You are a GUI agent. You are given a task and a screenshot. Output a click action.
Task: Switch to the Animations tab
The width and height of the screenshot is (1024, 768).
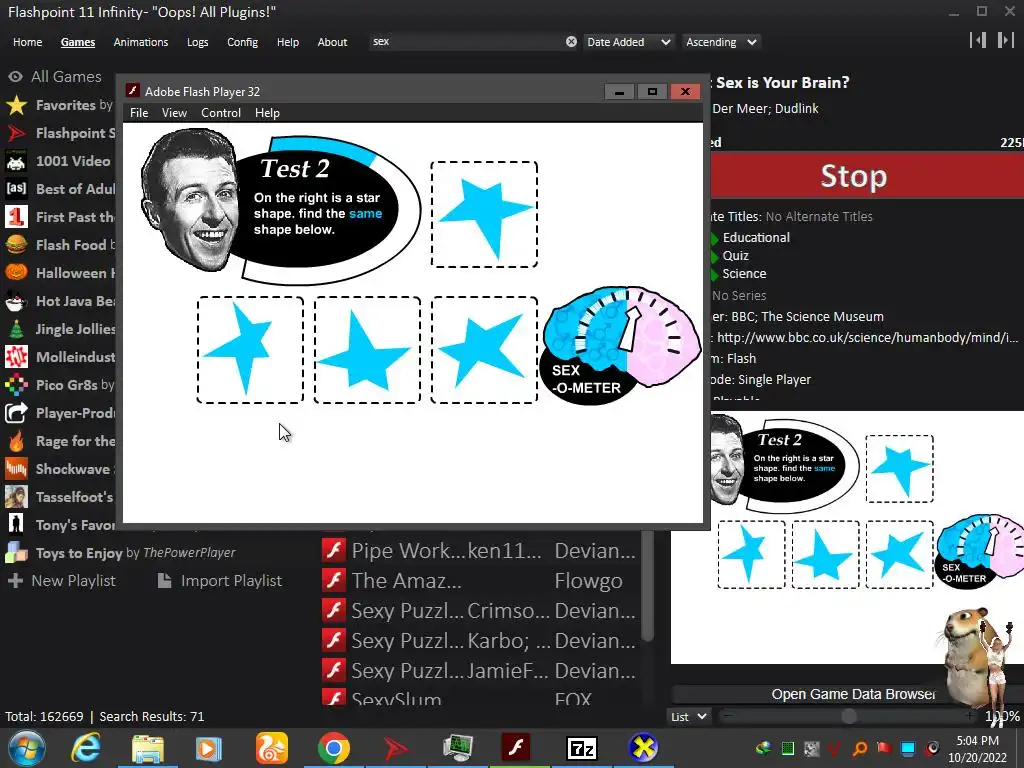[140, 42]
